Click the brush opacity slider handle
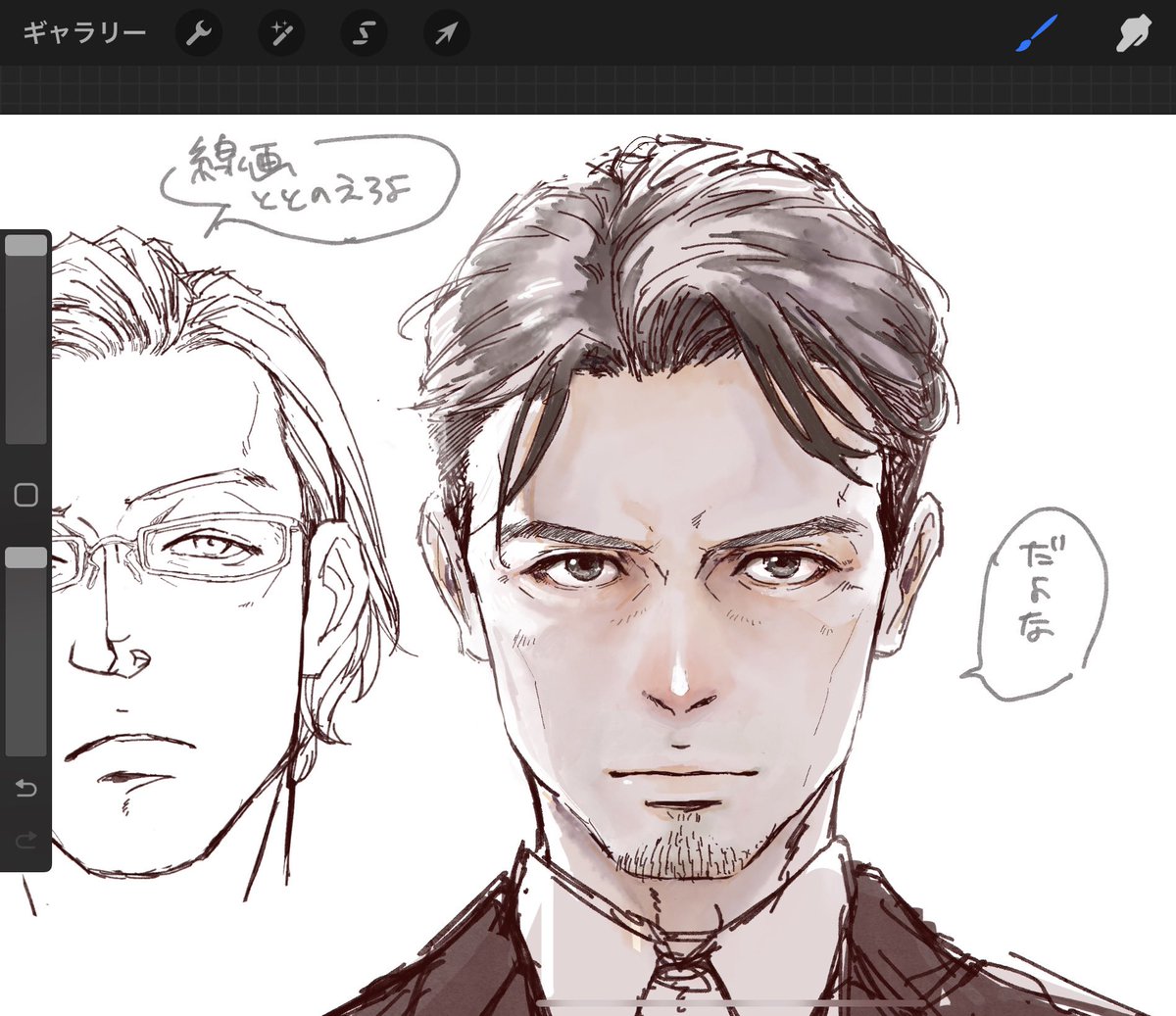The height and width of the screenshot is (1016, 1176). 26,557
